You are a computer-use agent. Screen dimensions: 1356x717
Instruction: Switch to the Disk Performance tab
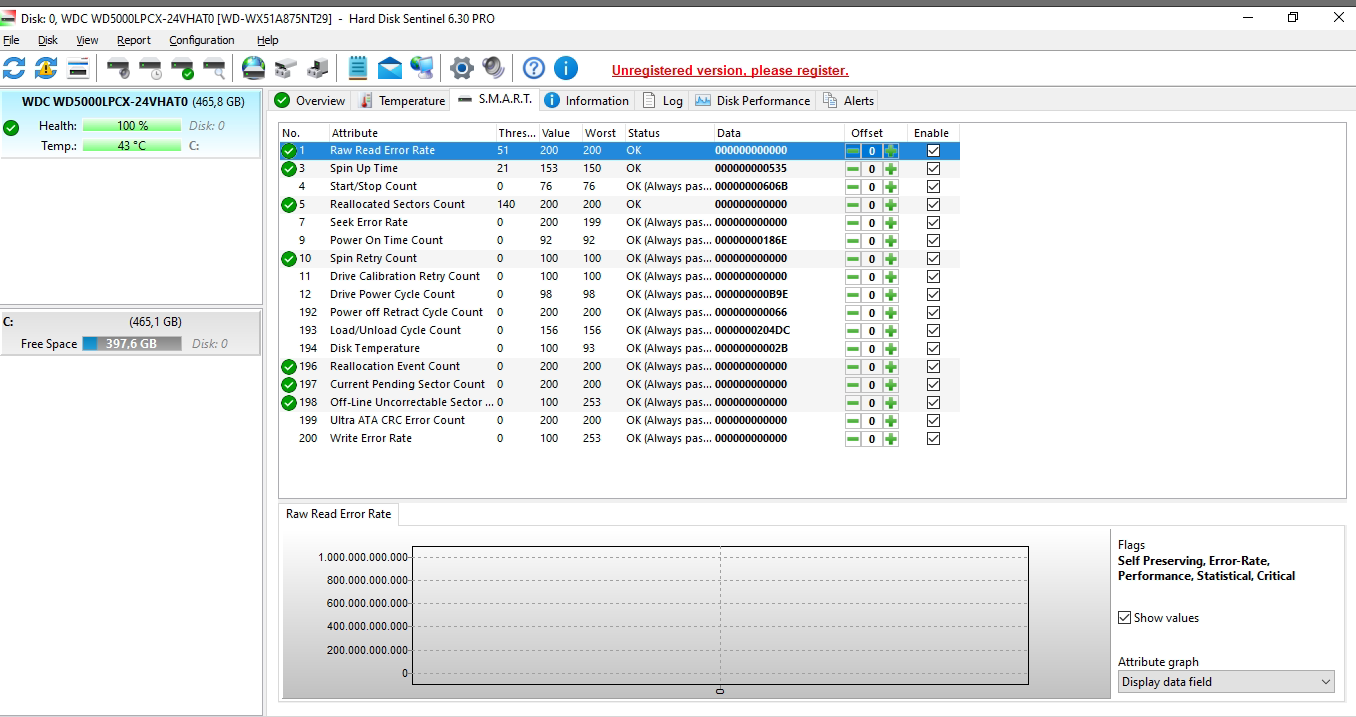click(x=752, y=101)
